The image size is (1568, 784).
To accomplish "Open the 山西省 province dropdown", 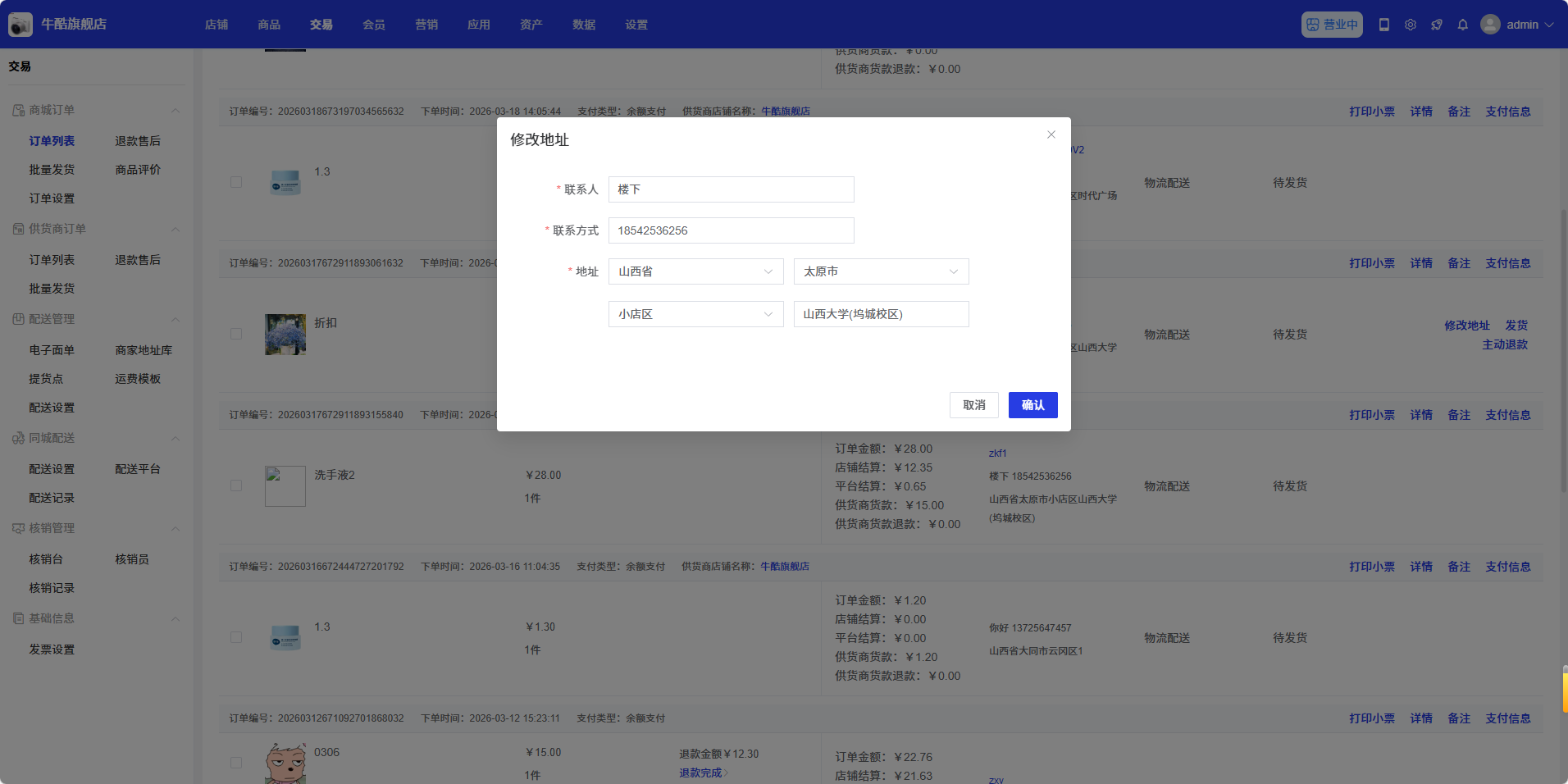I will tap(695, 271).
